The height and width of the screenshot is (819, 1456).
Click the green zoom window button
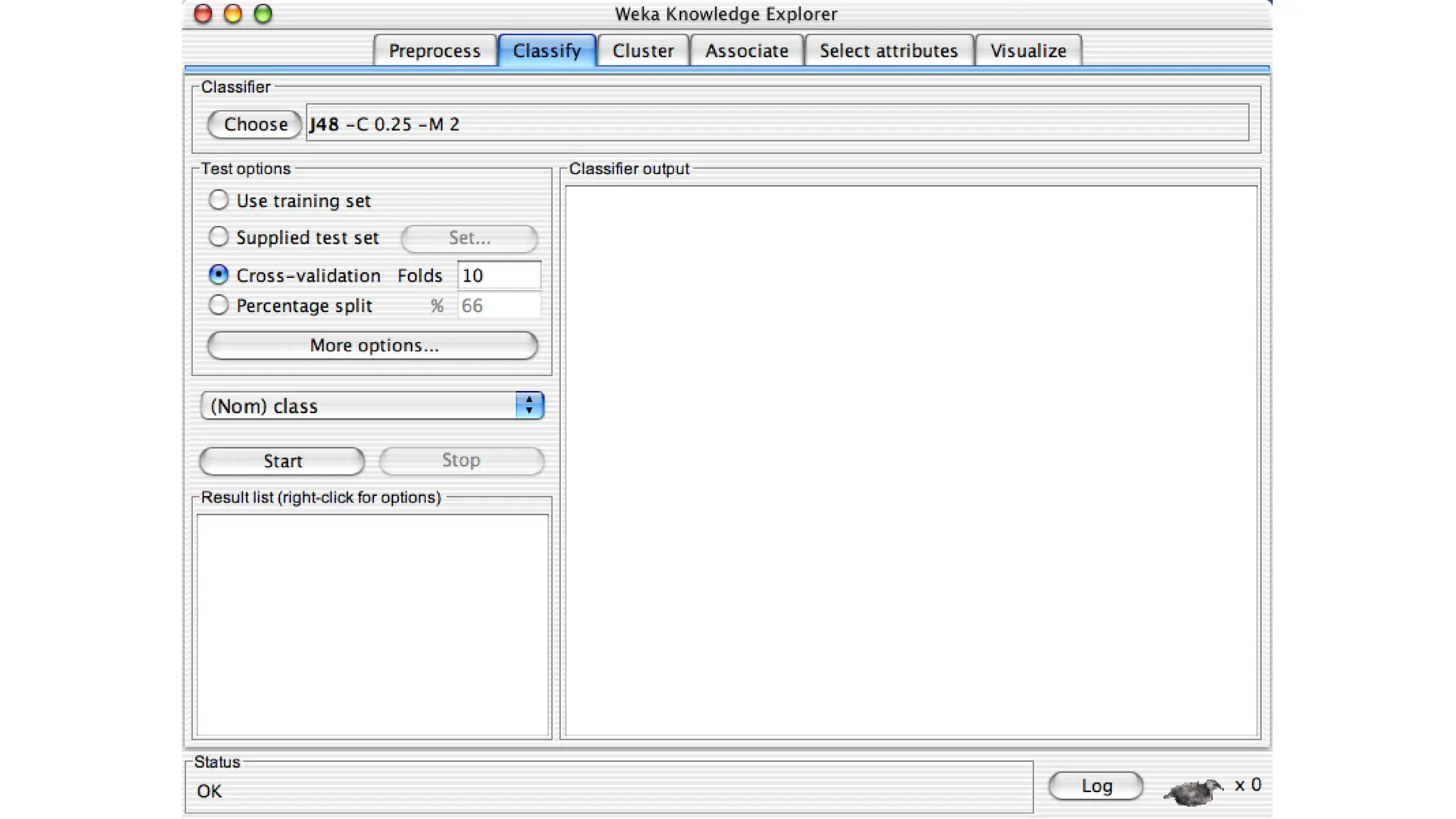[263, 14]
